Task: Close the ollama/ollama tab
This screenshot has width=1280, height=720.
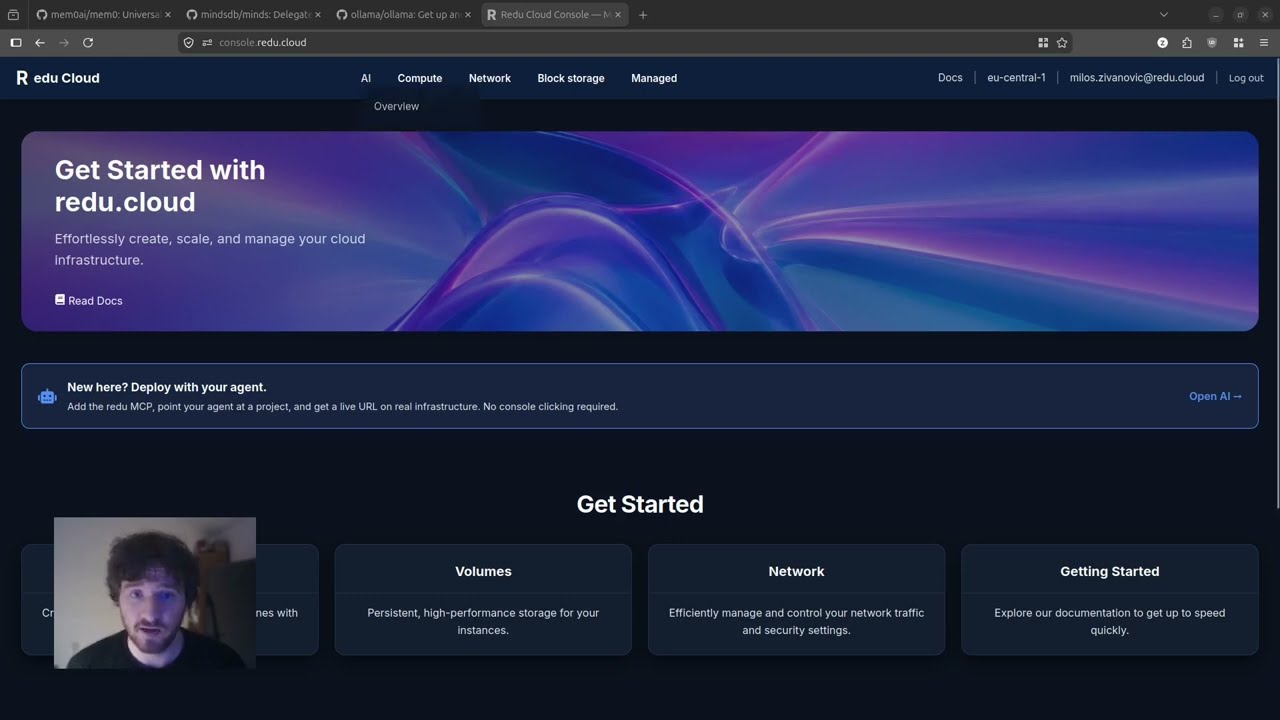Action: coord(467,15)
